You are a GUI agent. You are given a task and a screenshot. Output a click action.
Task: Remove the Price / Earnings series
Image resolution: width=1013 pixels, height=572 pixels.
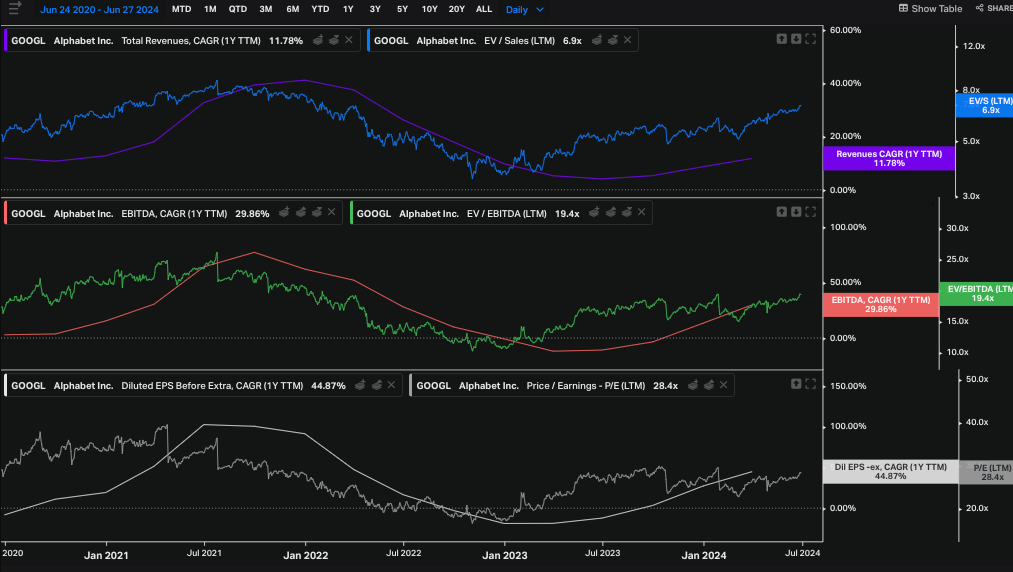pyautogui.click(x=724, y=385)
